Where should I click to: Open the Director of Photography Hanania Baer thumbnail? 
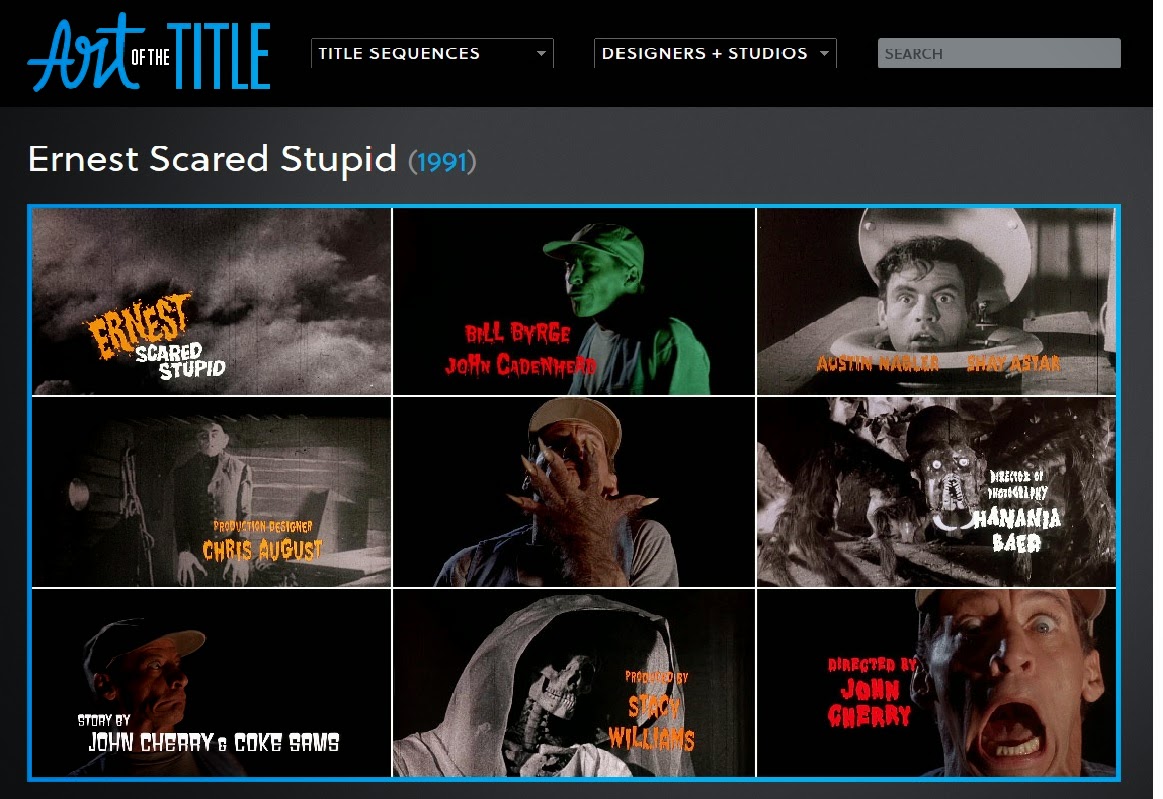point(936,492)
